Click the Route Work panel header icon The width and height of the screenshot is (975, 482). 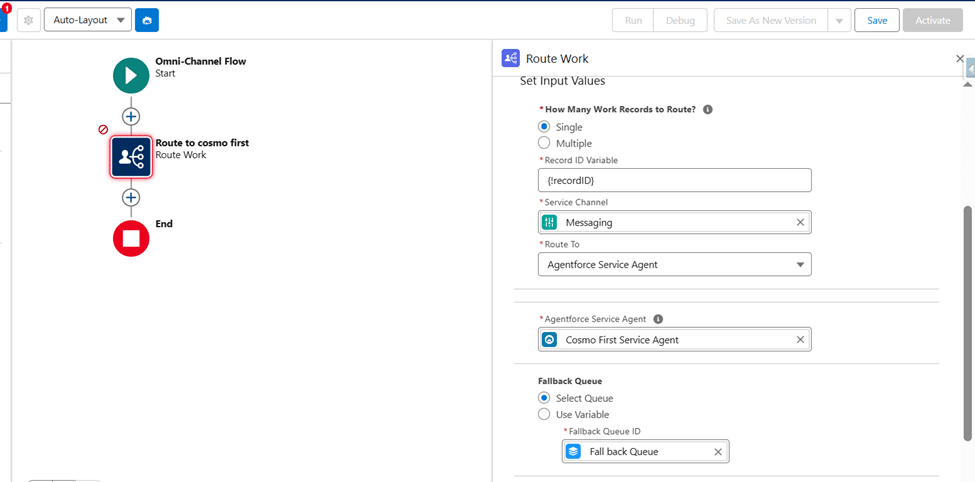pyautogui.click(x=511, y=58)
